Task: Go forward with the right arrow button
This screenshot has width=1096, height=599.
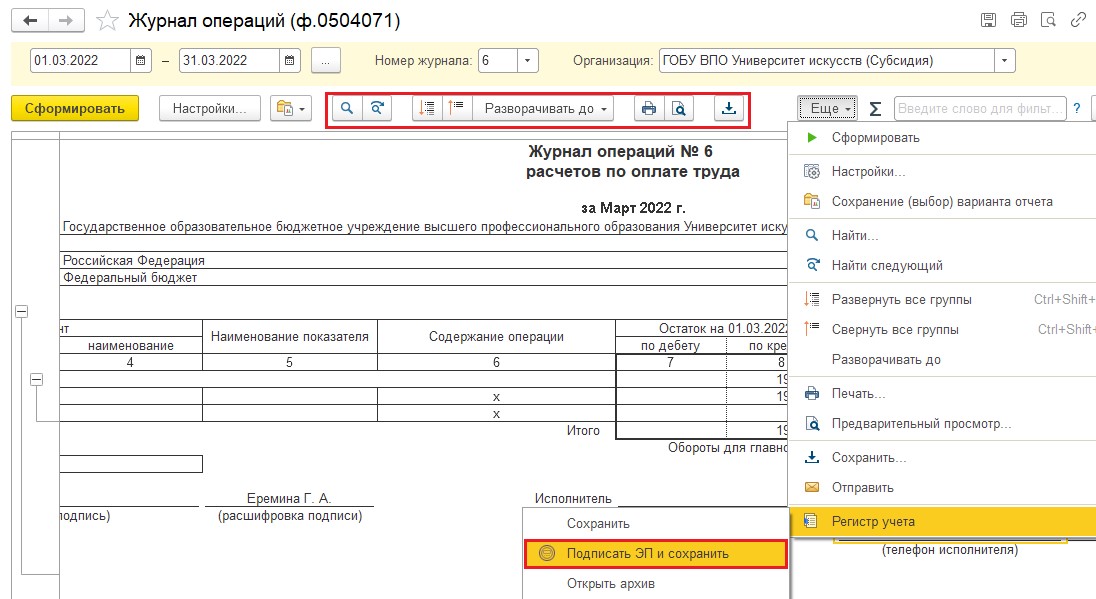Action: (x=66, y=21)
